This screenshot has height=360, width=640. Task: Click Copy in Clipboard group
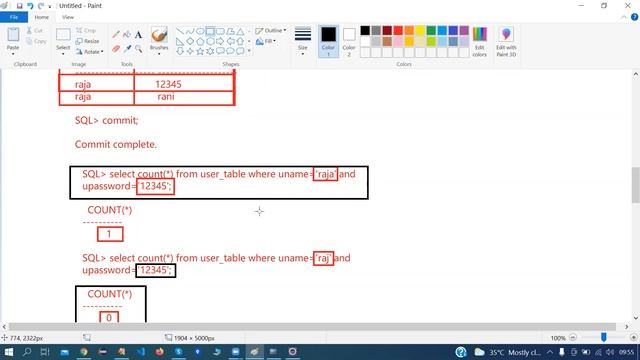pyautogui.click(x=36, y=41)
